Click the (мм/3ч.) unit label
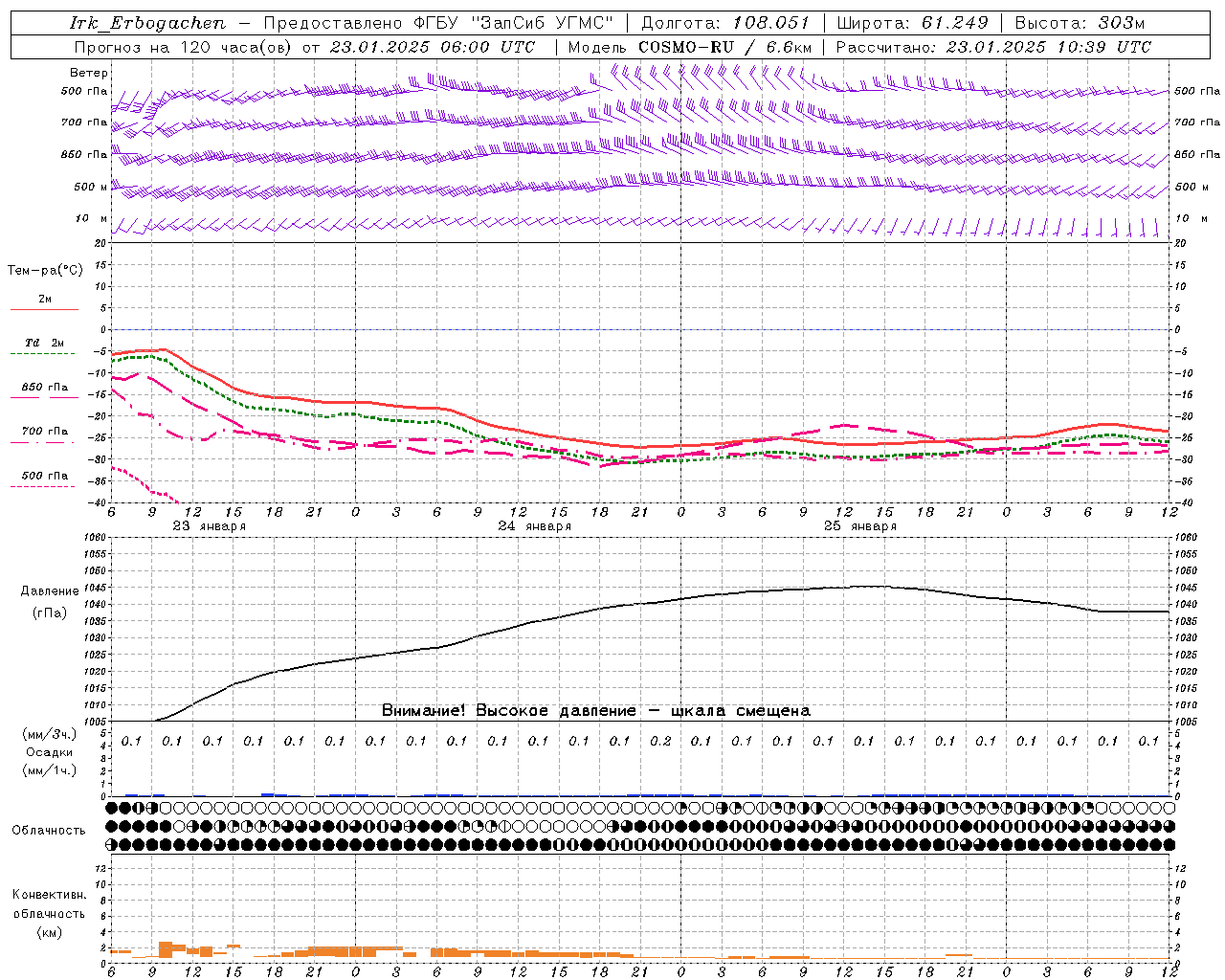This screenshot has width=1225, height=980. click(49, 734)
